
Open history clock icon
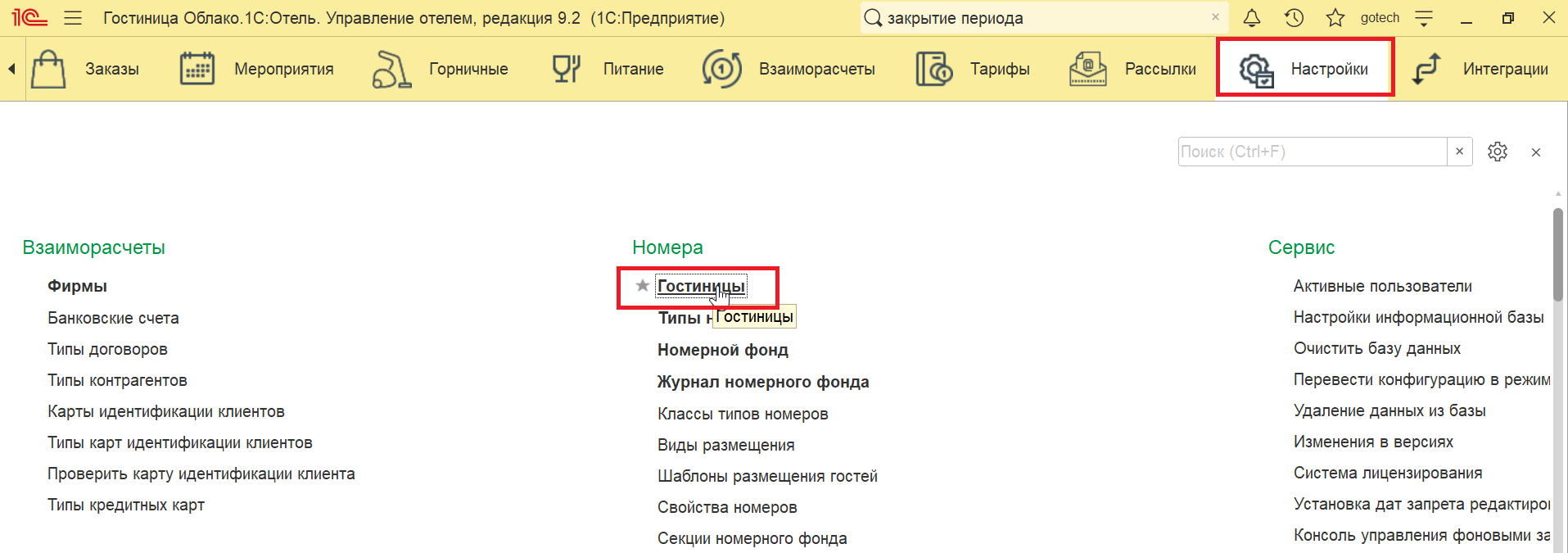[x=1294, y=17]
